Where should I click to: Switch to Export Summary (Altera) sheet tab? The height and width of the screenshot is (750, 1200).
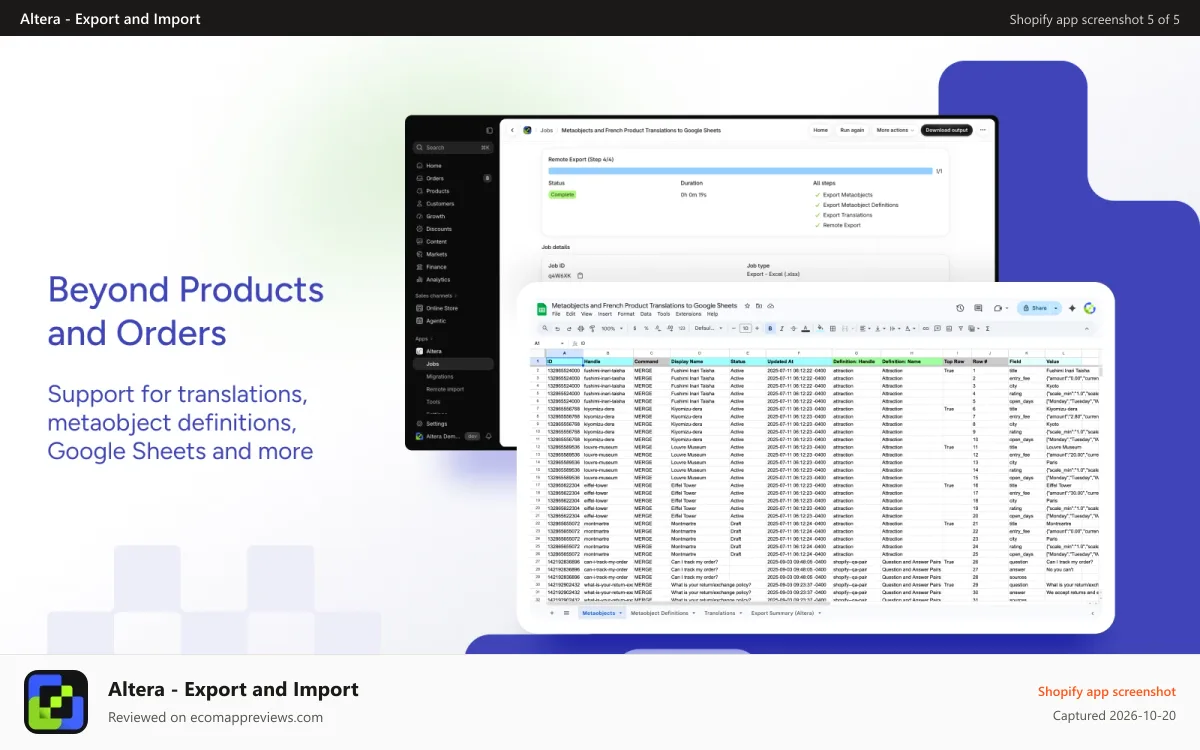click(786, 612)
